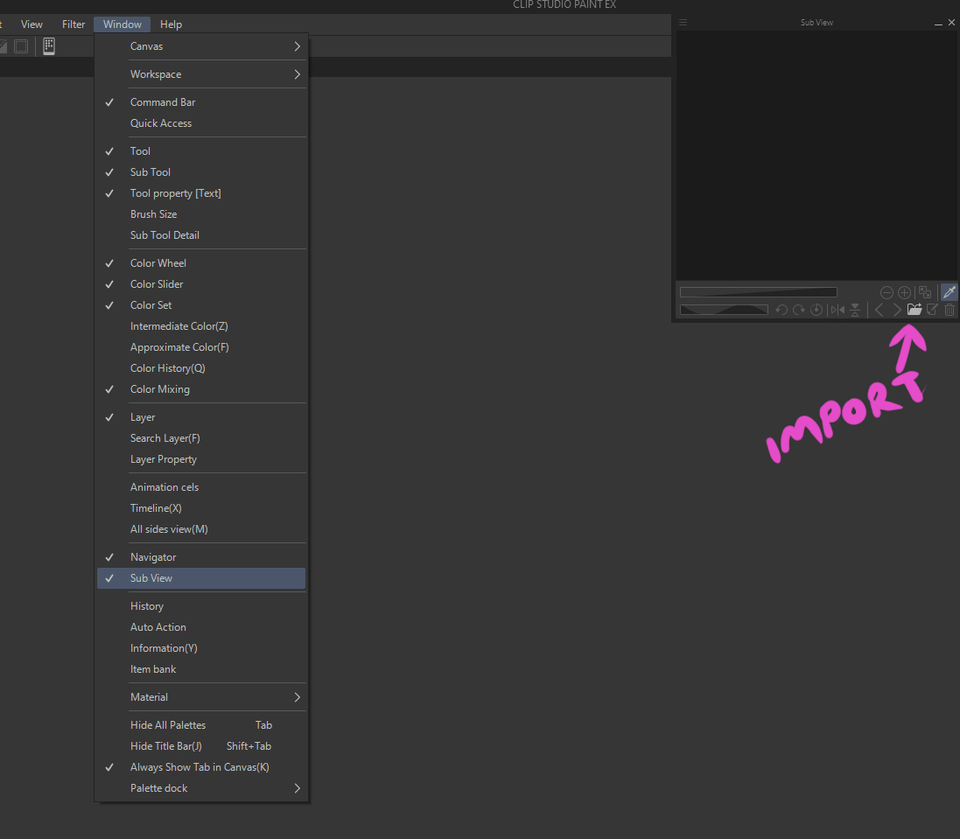Uncheck Command Bar in Window menu
This screenshot has width=960, height=839.
[x=162, y=102]
